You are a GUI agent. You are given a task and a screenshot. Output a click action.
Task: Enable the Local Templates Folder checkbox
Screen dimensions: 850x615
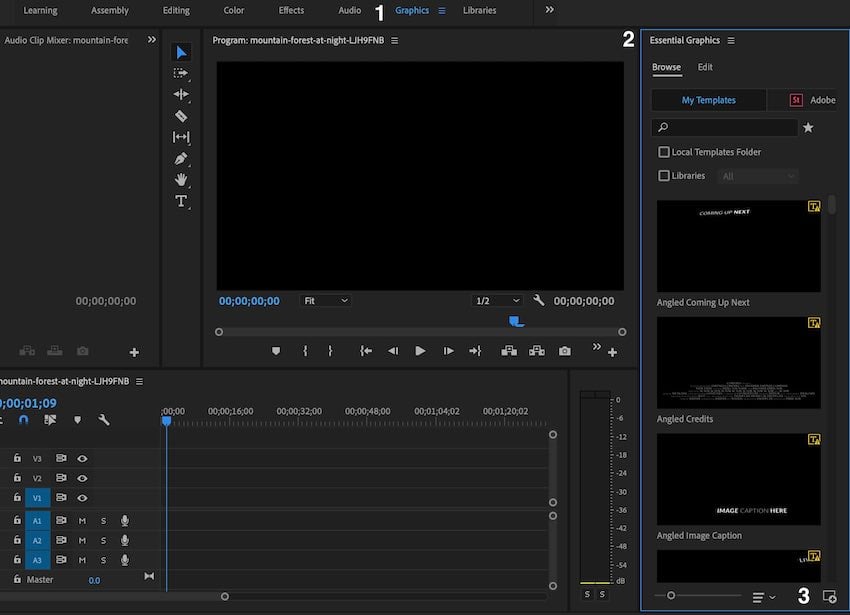tap(664, 152)
